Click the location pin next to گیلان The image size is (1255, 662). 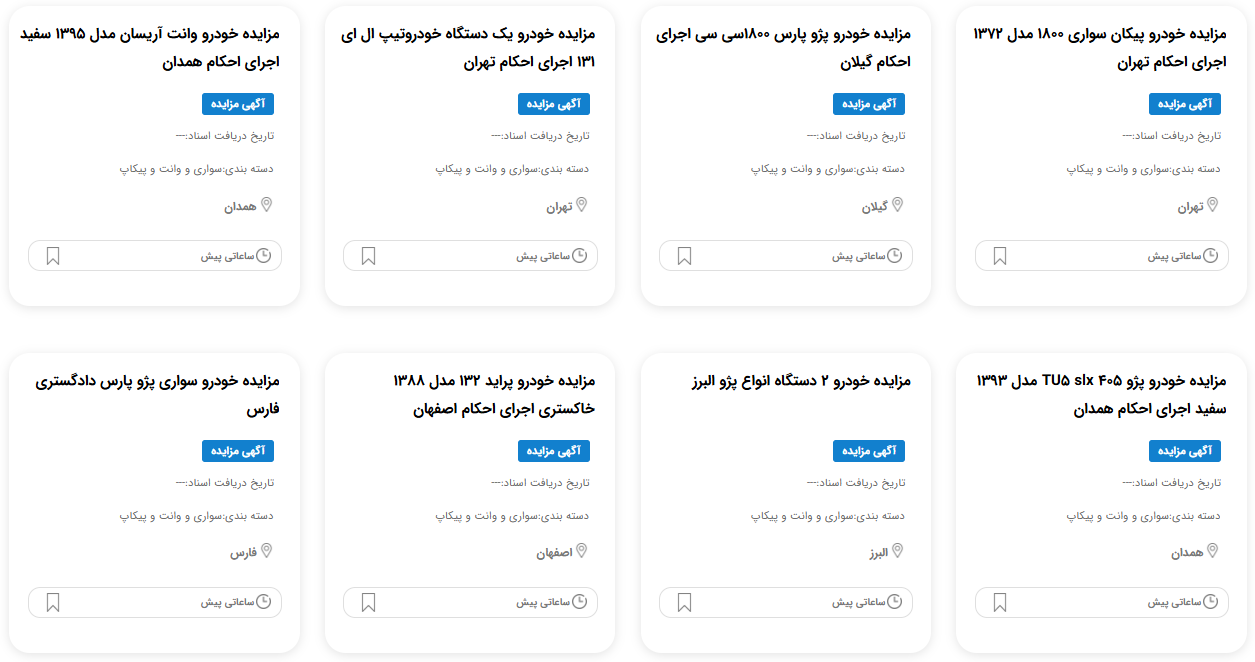click(x=897, y=205)
